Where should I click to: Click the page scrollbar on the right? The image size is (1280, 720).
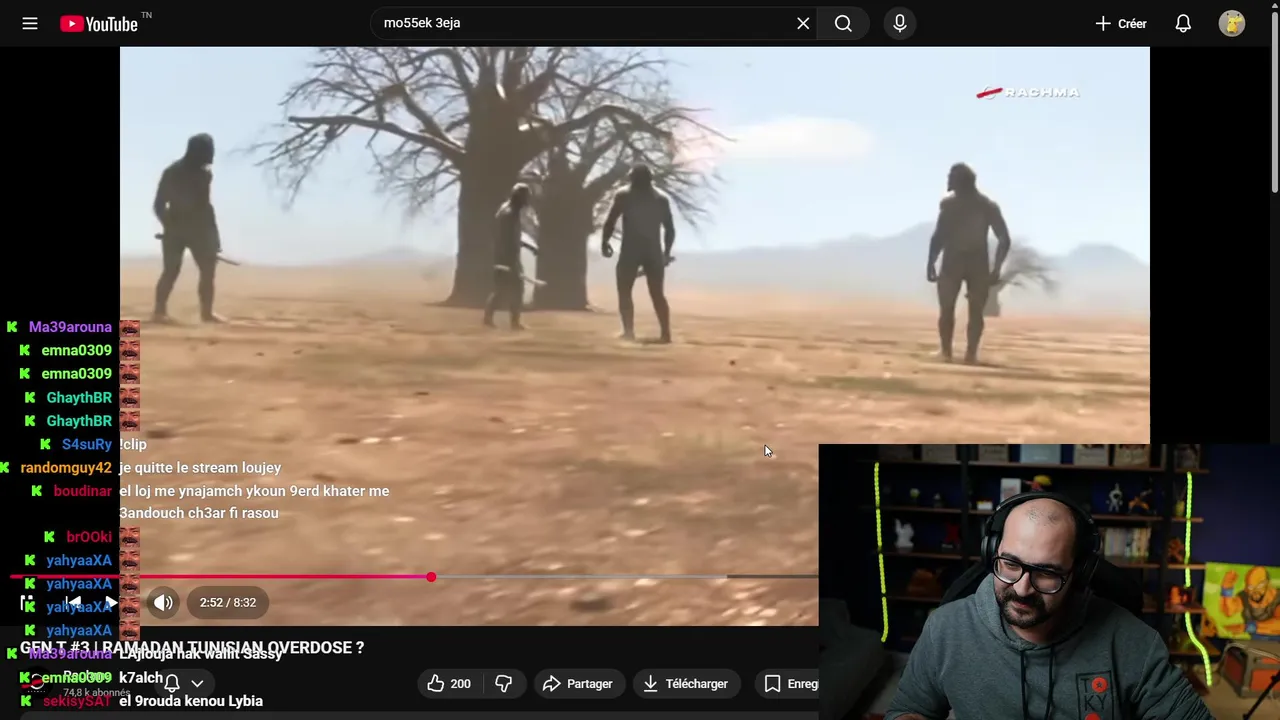point(1274,100)
